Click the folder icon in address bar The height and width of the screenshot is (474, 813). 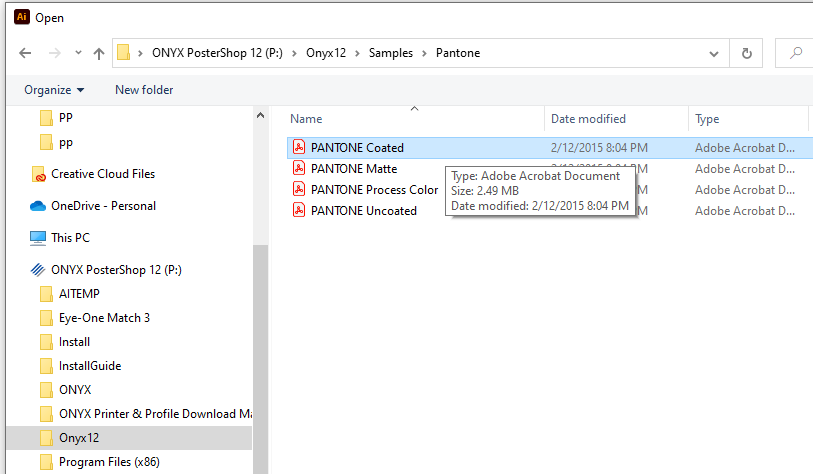[x=123, y=52]
